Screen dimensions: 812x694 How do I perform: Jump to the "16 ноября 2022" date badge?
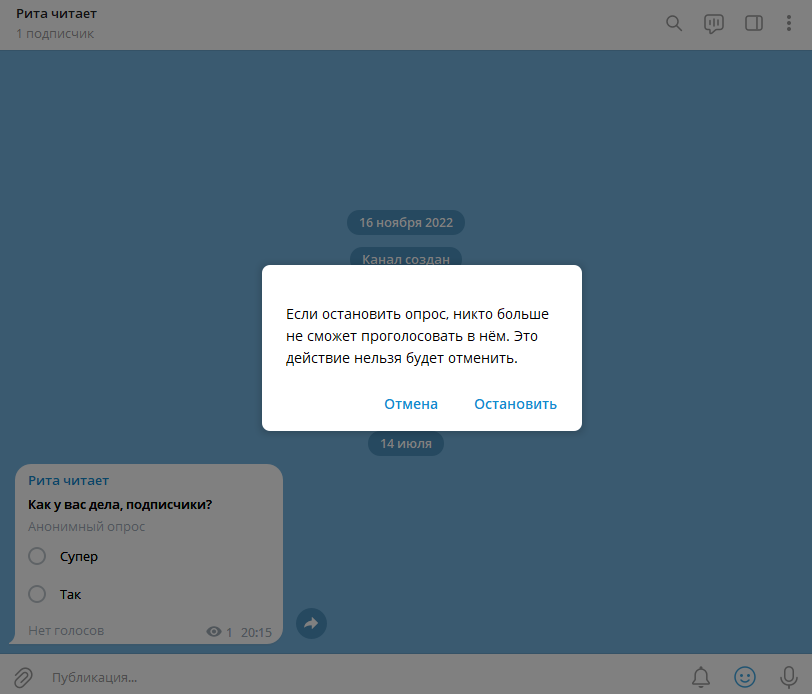[x=406, y=222]
